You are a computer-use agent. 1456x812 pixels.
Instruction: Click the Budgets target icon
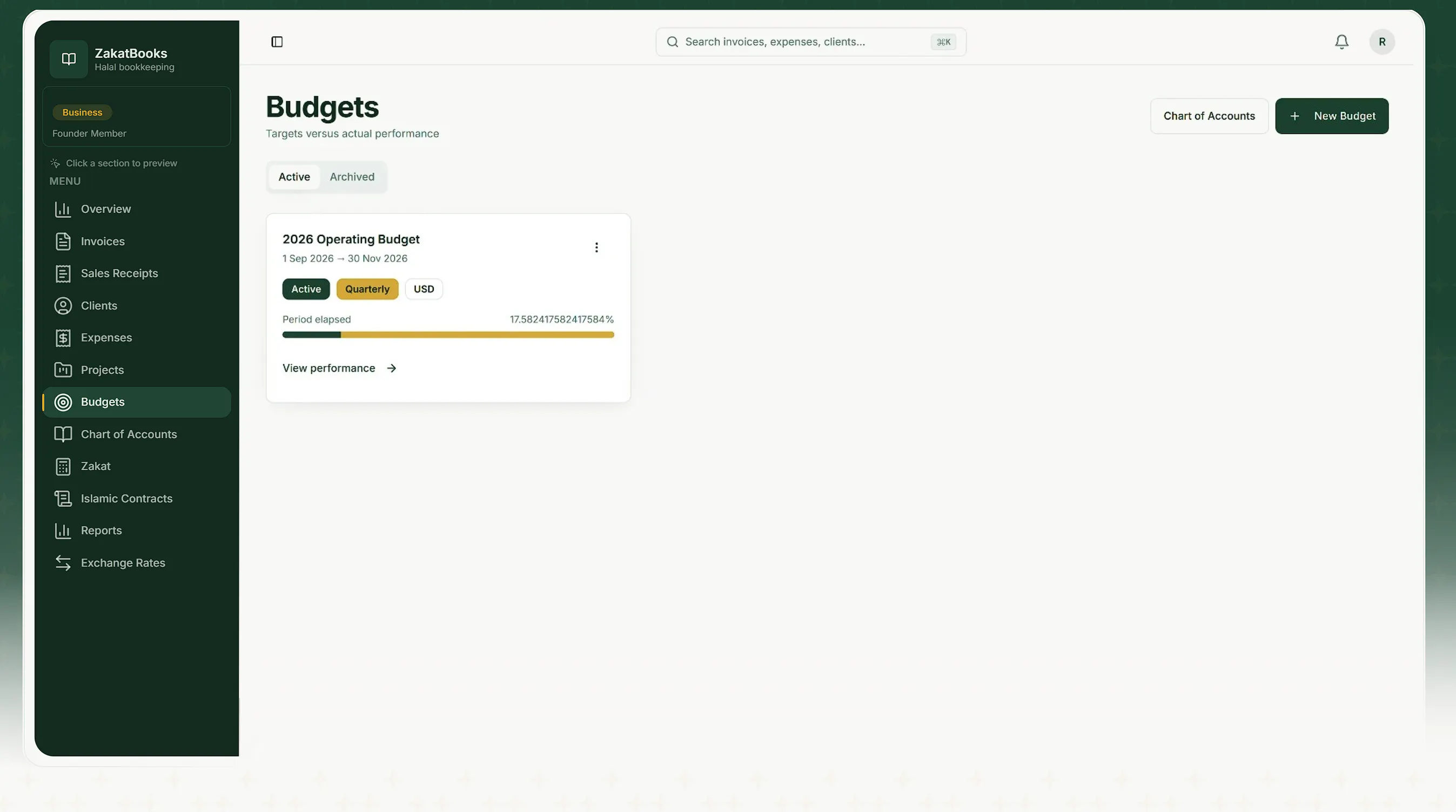(63, 402)
